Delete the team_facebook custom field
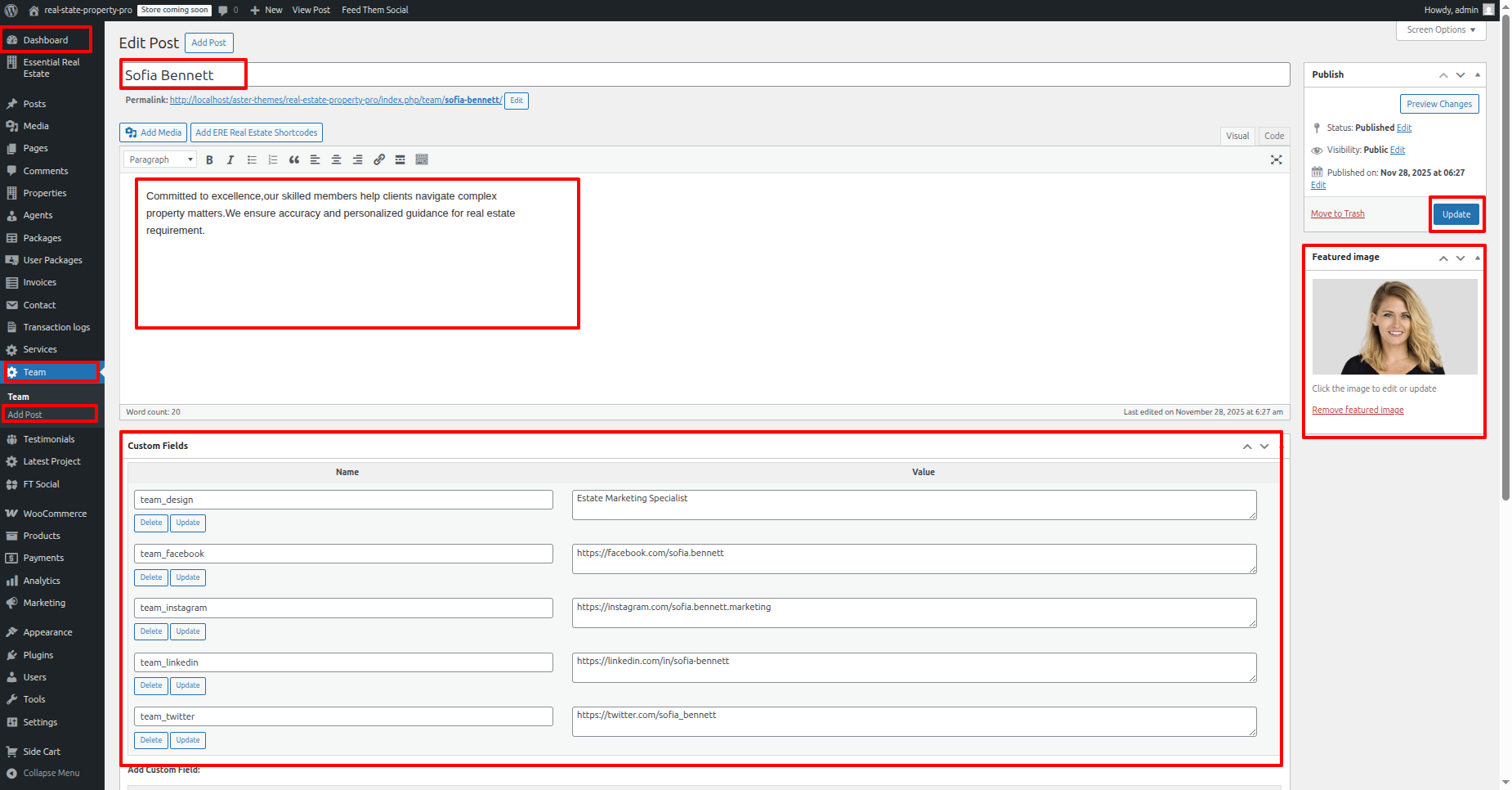 (x=151, y=577)
